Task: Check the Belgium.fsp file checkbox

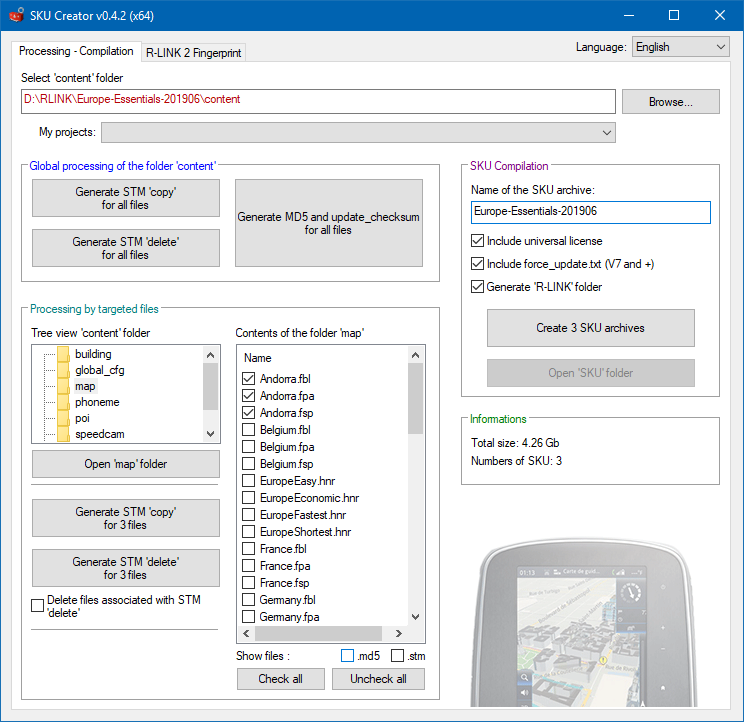Action: click(248, 463)
